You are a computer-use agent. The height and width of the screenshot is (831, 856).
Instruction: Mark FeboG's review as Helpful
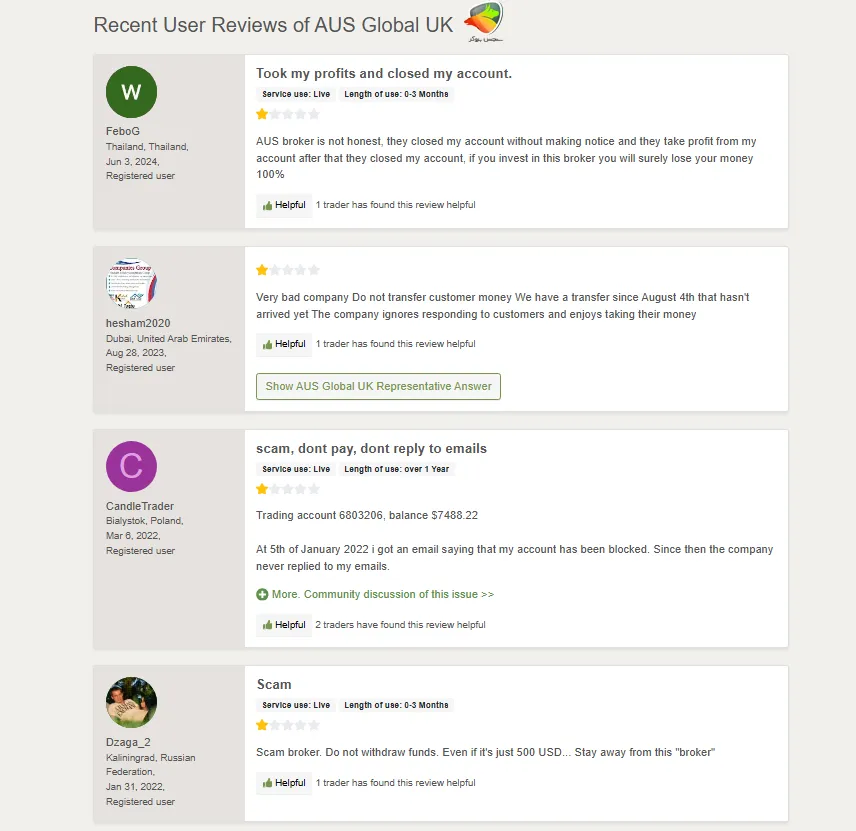(284, 205)
